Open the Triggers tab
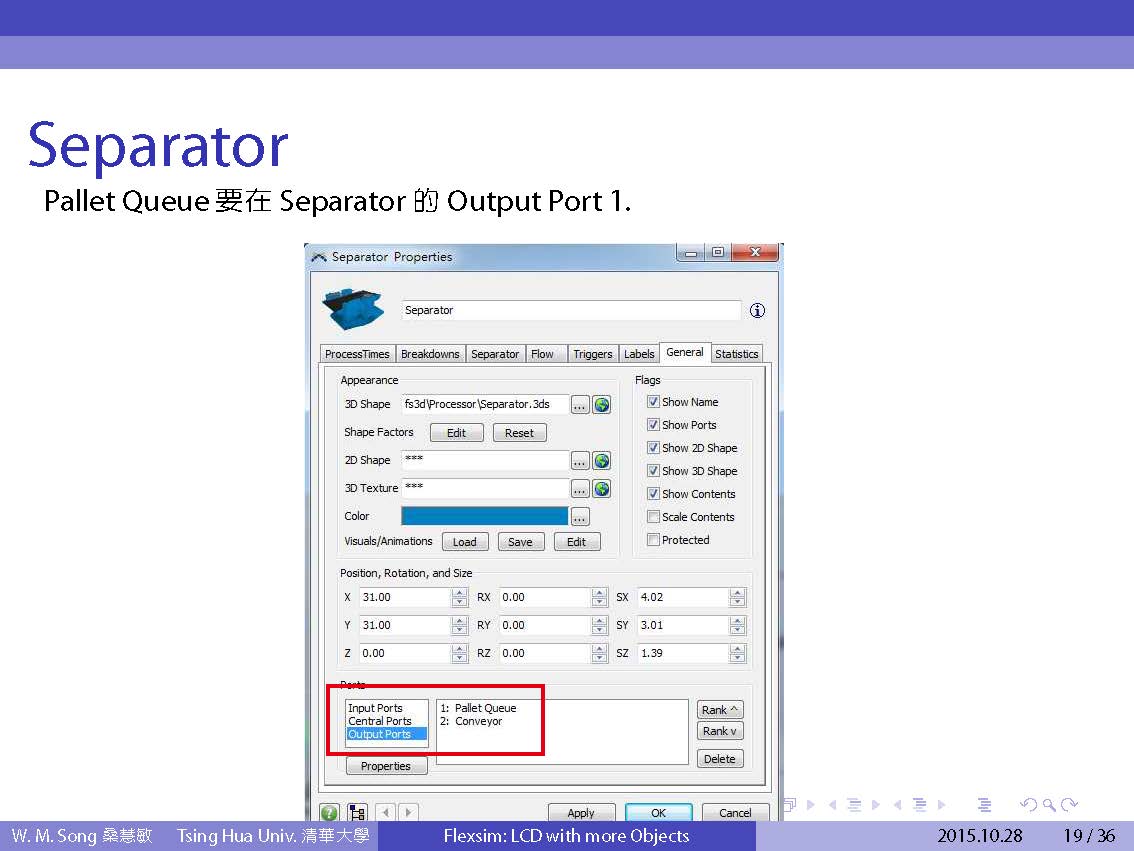Image resolution: width=1134 pixels, height=851 pixels. click(x=592, y=354)
